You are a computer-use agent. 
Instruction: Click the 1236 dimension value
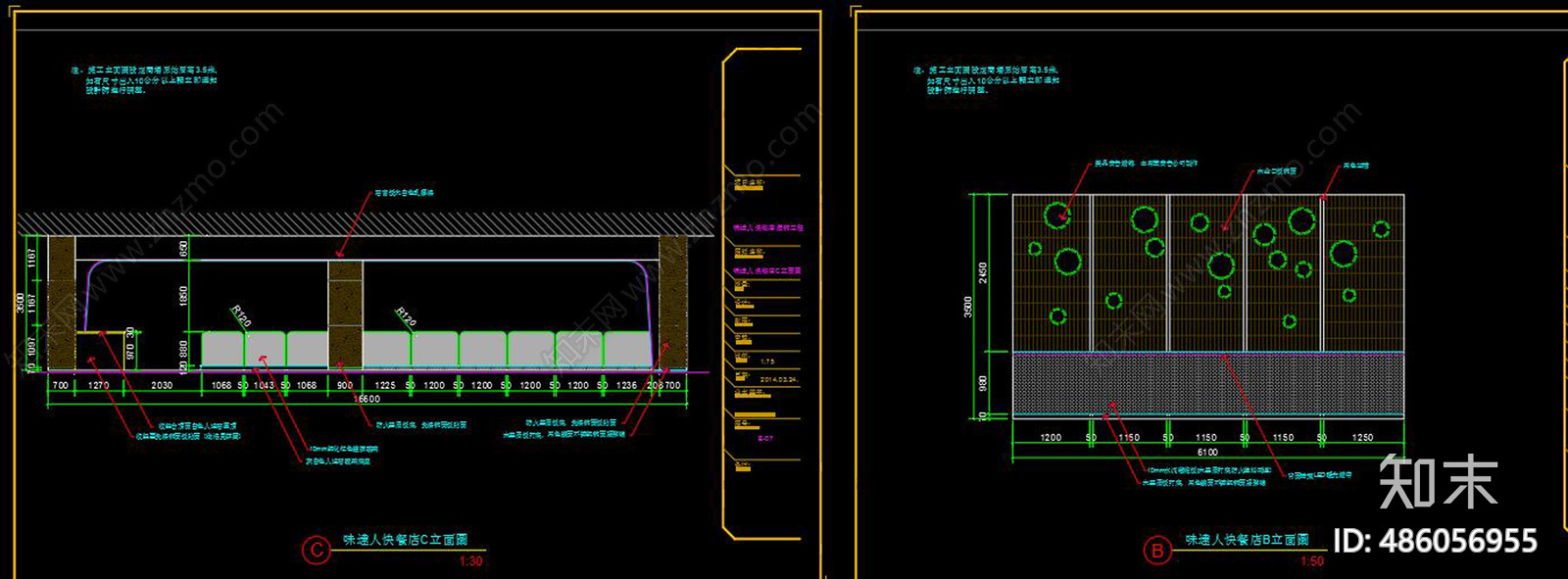(626, 385)
